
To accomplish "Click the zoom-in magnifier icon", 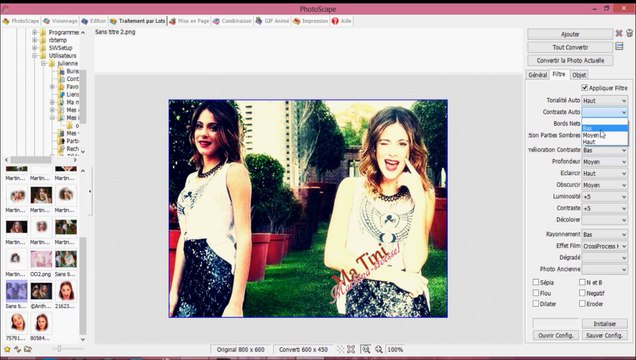I will pyautogui.click(x=379, y=349).
